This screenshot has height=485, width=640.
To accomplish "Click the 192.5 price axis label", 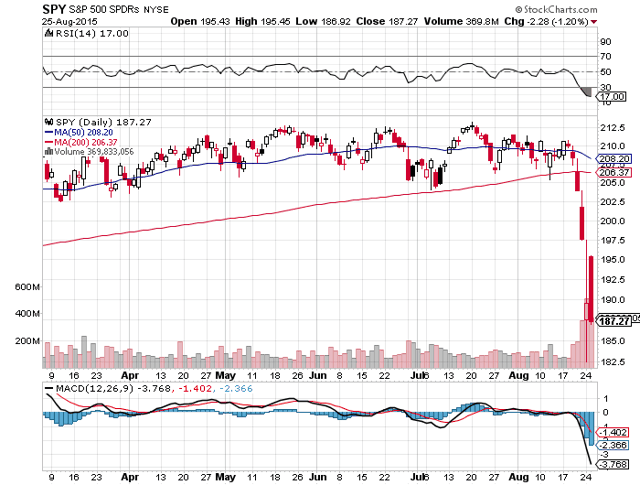I will (x=612, y=280).
